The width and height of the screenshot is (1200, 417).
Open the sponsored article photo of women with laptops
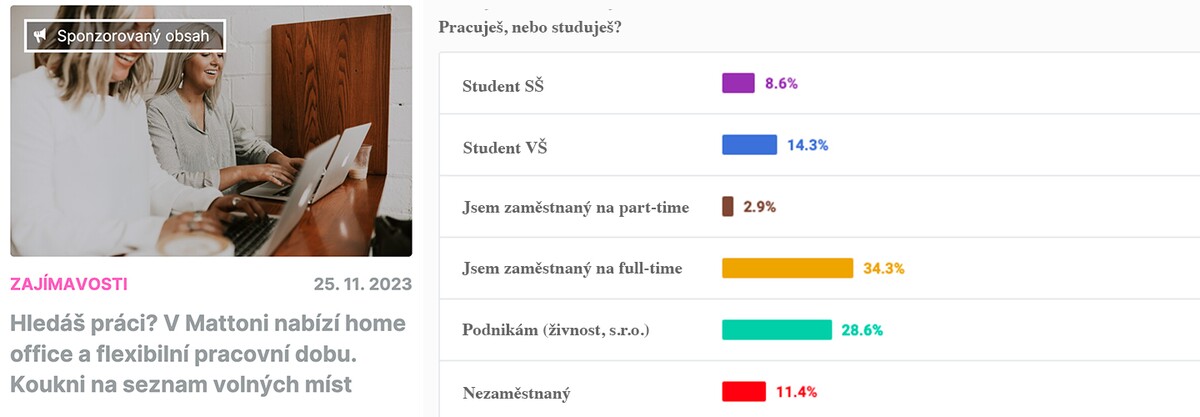[x=211, y=150]
